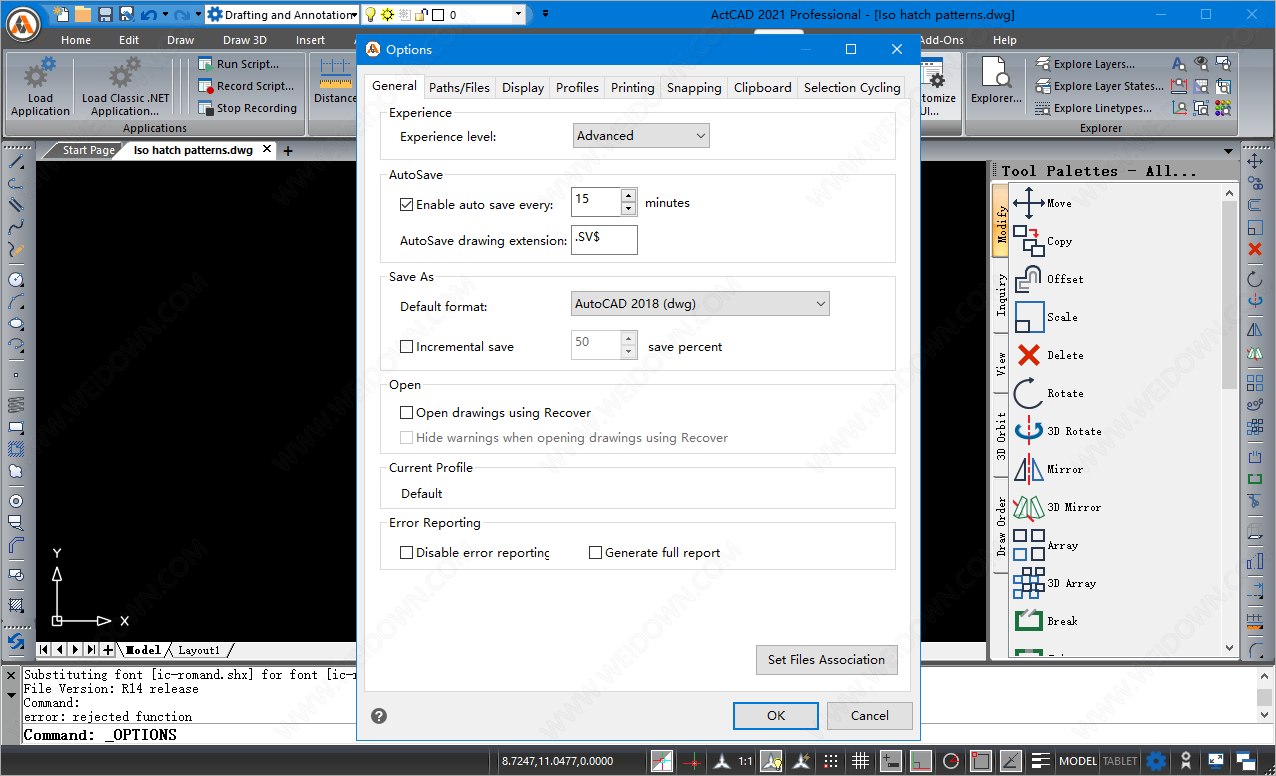Toggle MODEL space button in status bar
This screenshot has width=1276, height=776.
tap(1078, 761)
